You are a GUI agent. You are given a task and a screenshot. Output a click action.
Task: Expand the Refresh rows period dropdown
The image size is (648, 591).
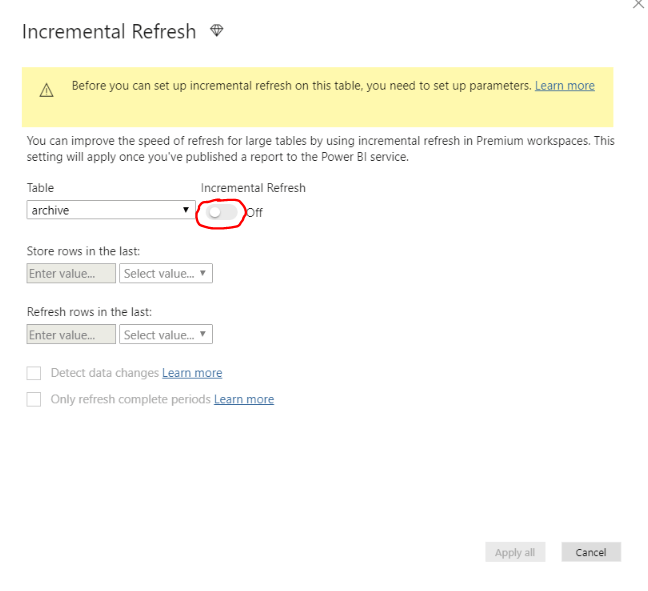pyautogui.click(x=166, y=335)
